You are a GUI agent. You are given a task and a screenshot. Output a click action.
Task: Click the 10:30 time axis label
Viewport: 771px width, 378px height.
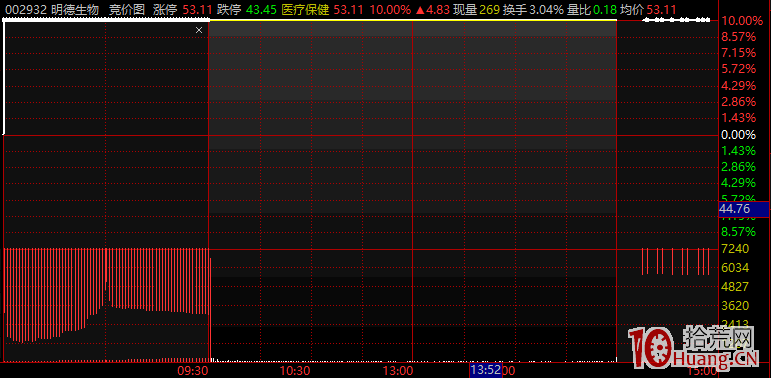coord(295,370)
